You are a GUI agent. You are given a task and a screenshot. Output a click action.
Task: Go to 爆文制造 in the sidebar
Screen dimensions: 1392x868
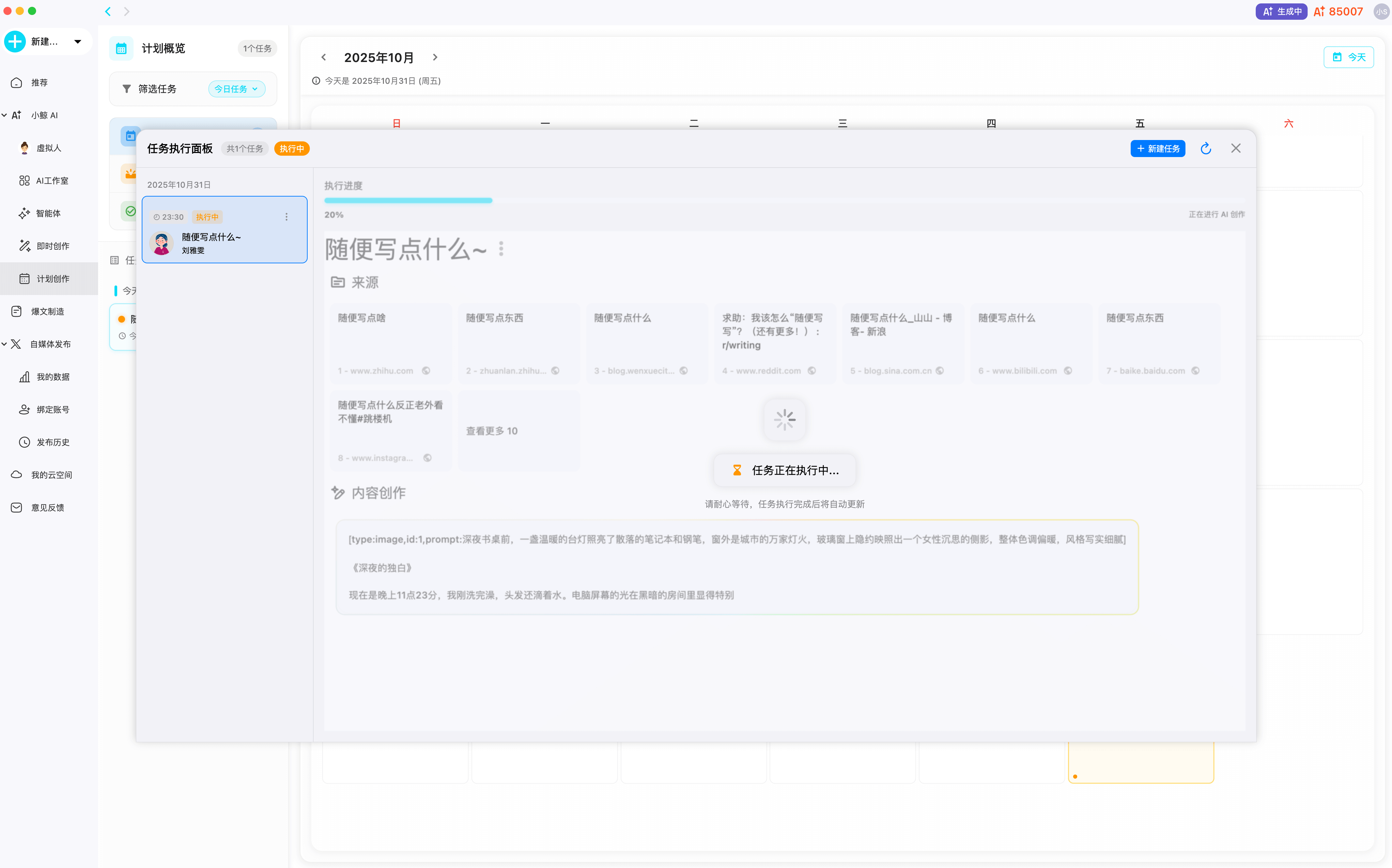point(47,311)
